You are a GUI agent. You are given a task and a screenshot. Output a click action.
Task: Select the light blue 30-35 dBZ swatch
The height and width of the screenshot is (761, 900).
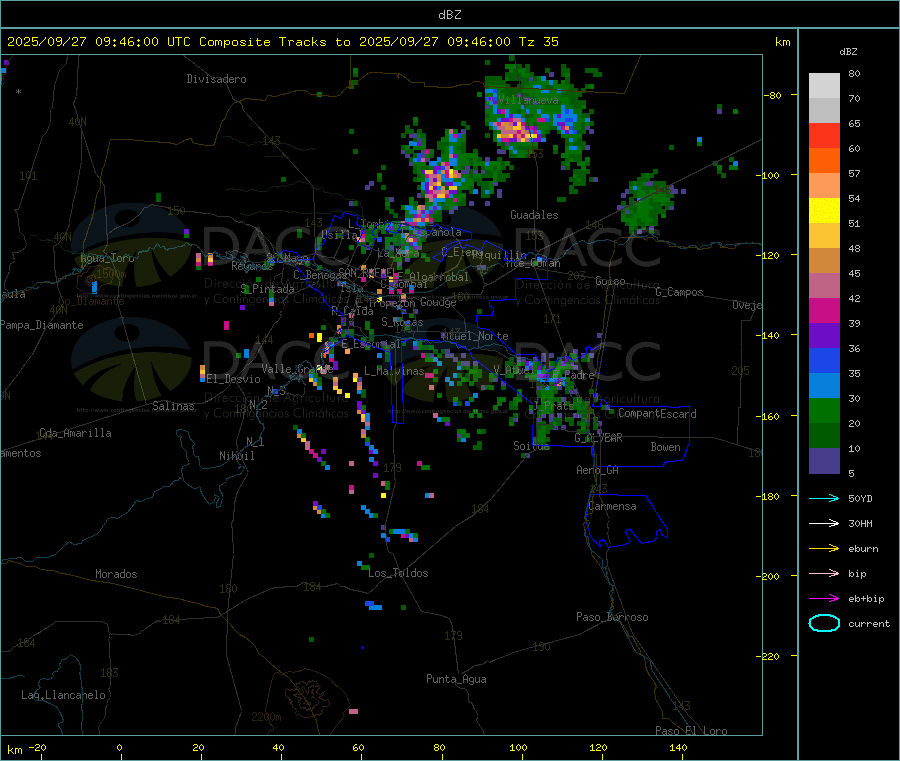[x=824, y=386]
